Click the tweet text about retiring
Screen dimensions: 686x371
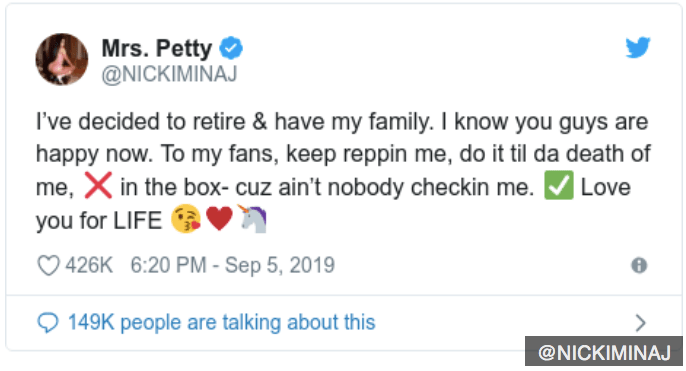point(343,171)
